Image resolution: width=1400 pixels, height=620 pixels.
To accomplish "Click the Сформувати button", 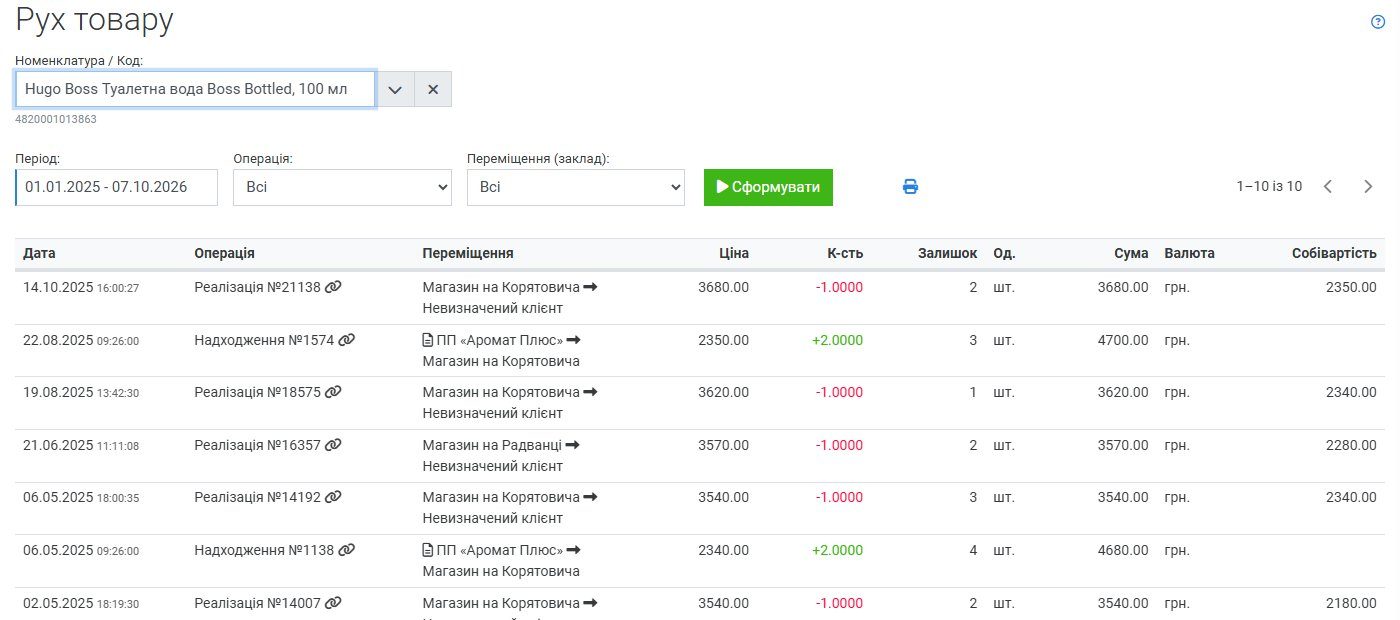I will pos(768,187).
